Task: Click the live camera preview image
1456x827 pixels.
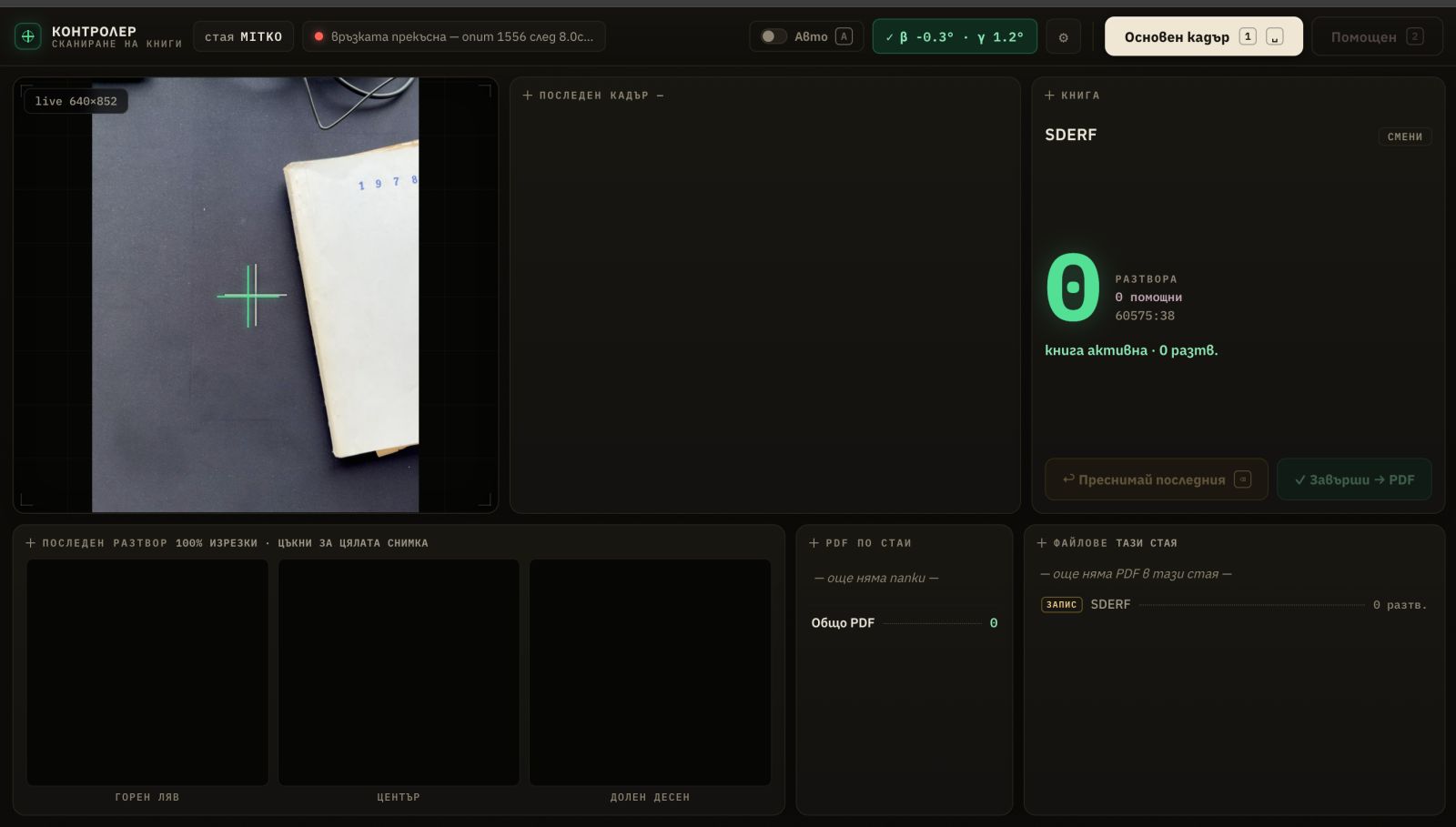Action: (255, 295)
